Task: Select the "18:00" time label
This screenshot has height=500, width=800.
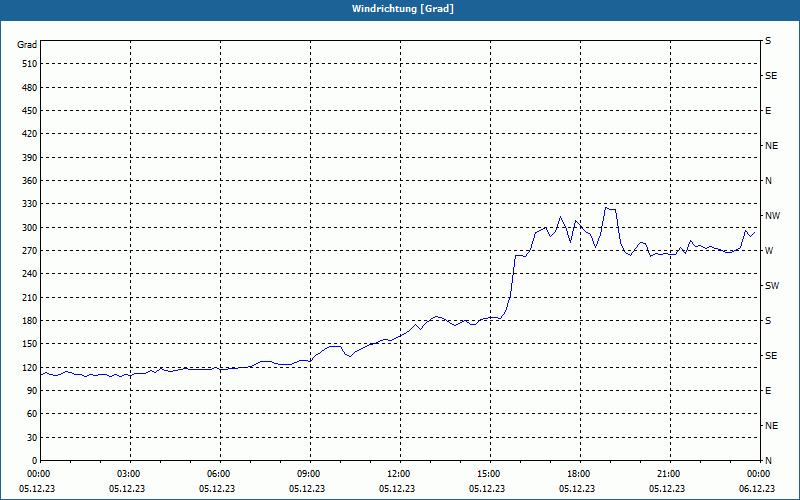Action: (578, 474)
